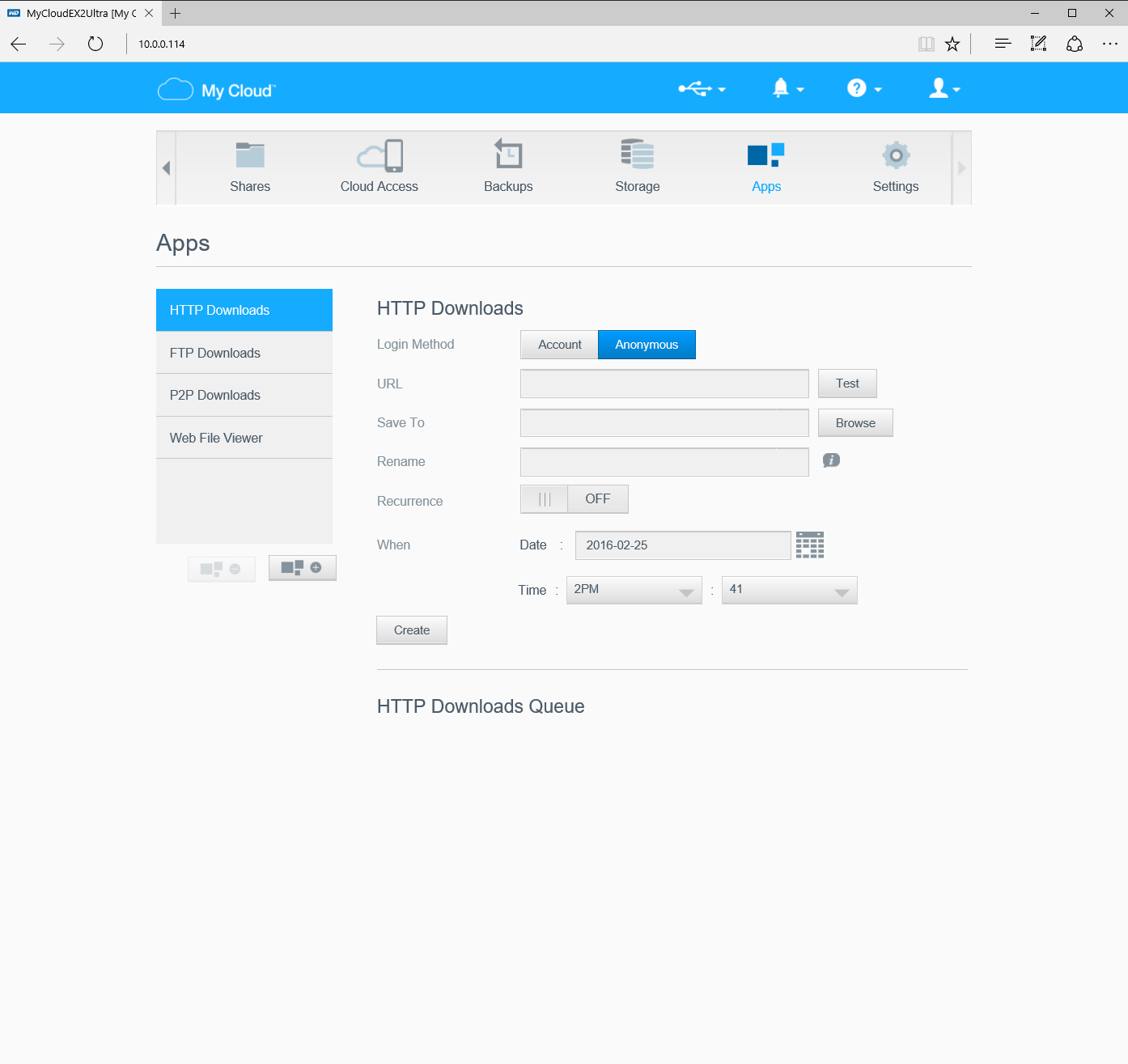This screenshot has height=1064, width=1128.
Task: Expand the minutes dropdown showing 41
Action: (789, 590)
